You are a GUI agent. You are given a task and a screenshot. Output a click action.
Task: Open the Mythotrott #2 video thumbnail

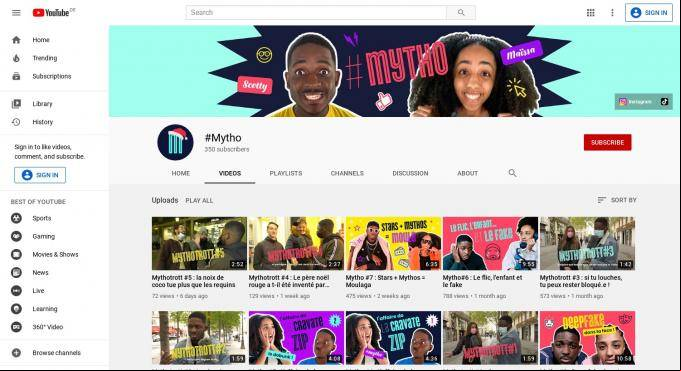(199, 338)
